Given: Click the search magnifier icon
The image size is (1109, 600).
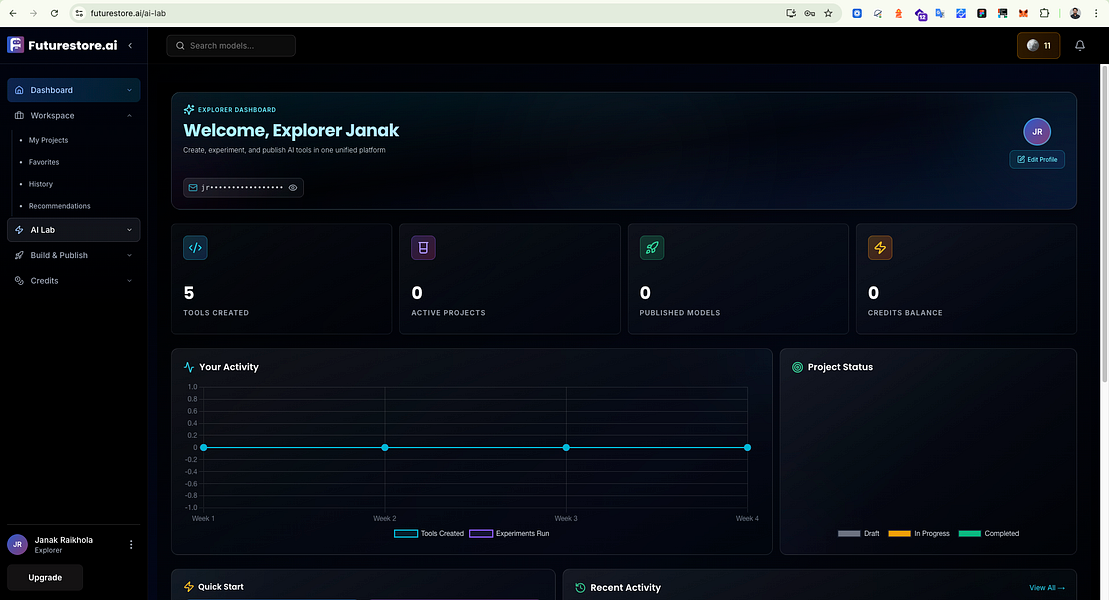Looking at the screenshot, I should pos(180,45).
